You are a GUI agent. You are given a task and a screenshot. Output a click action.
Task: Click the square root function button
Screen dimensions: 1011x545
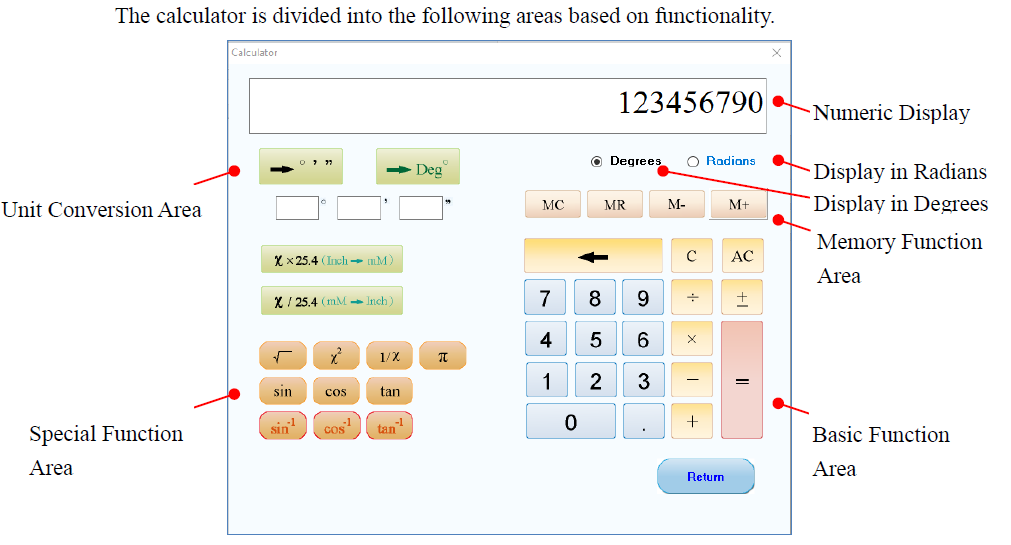click(282, 356)
